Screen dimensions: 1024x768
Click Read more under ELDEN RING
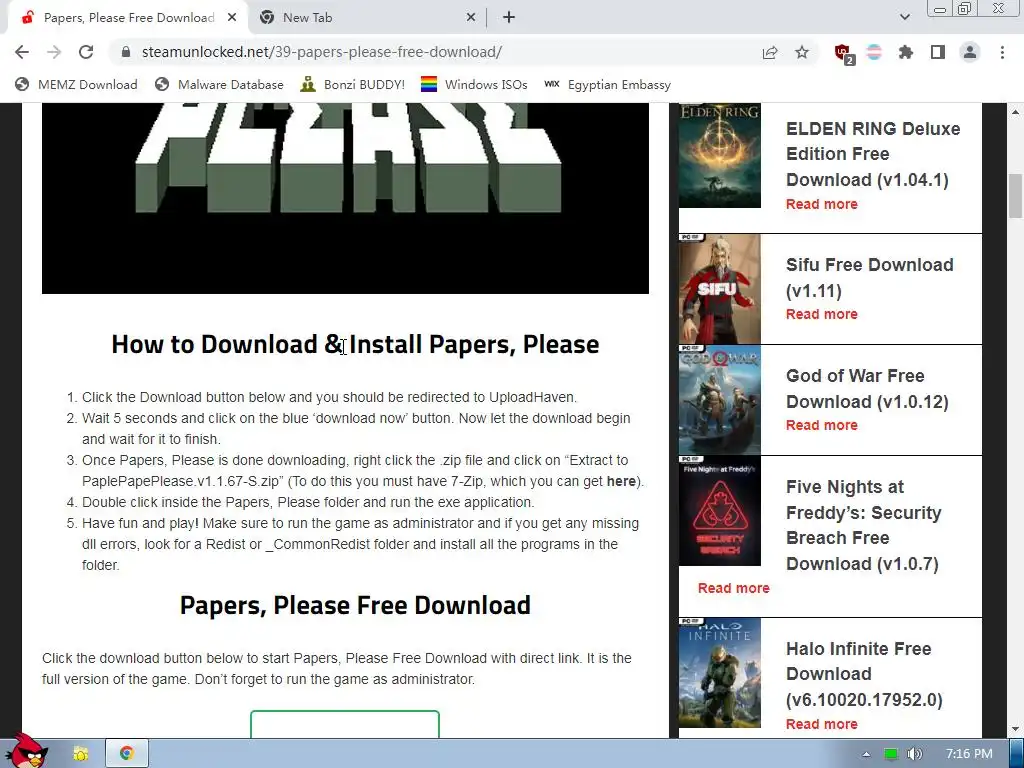822,204
